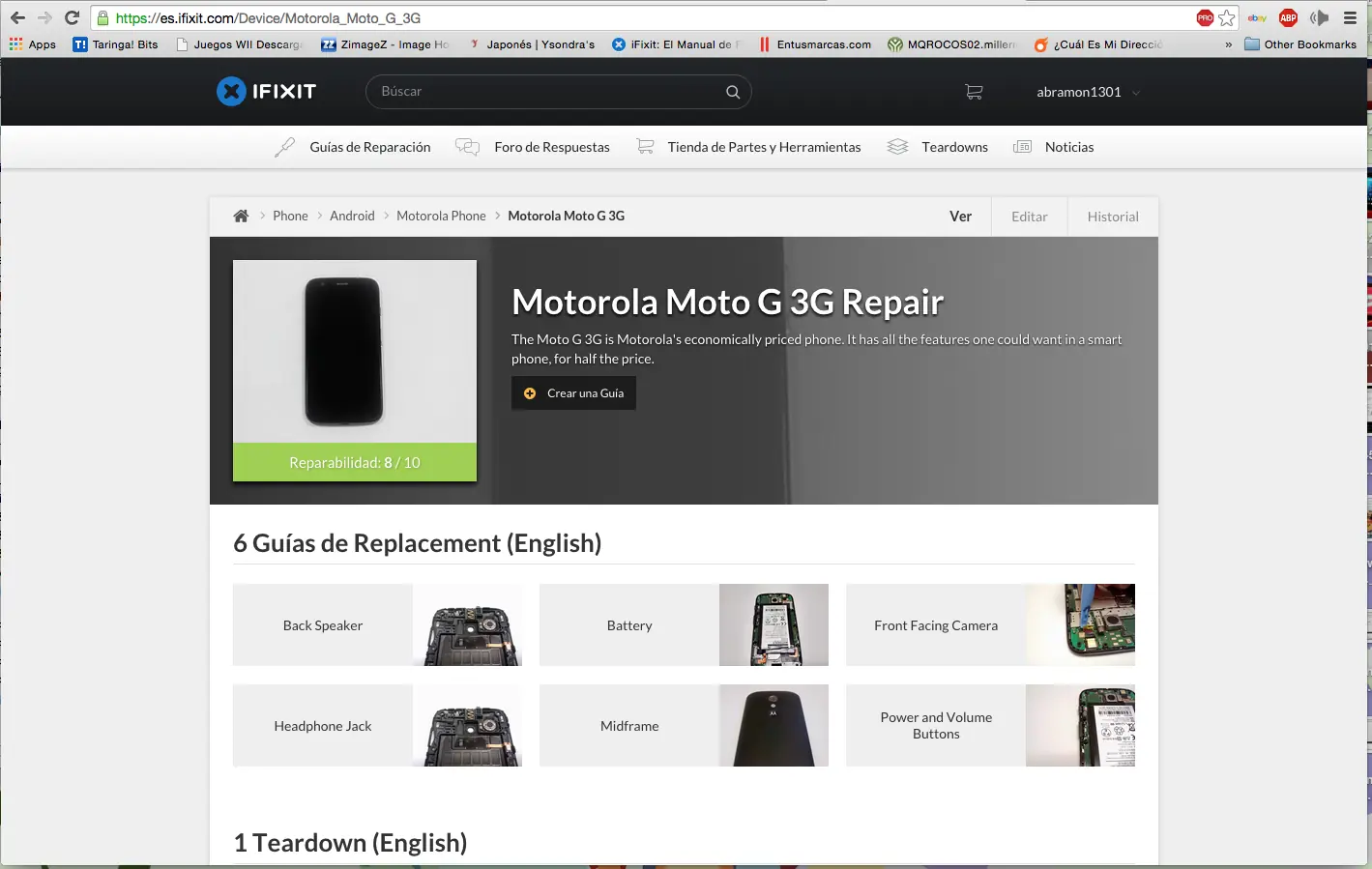Screen dimensions: 1372x869
Task: Open the Juegos WII Descarga bookmark
Action: [240, 44]
